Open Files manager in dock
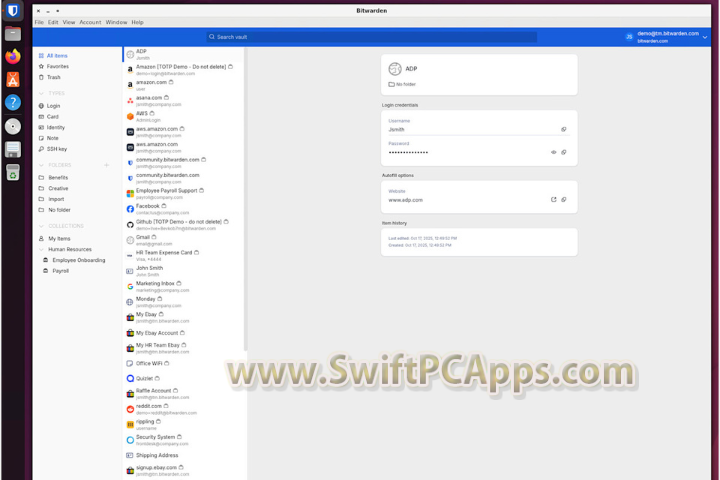 pyautogui.click(x=13, y=34)
